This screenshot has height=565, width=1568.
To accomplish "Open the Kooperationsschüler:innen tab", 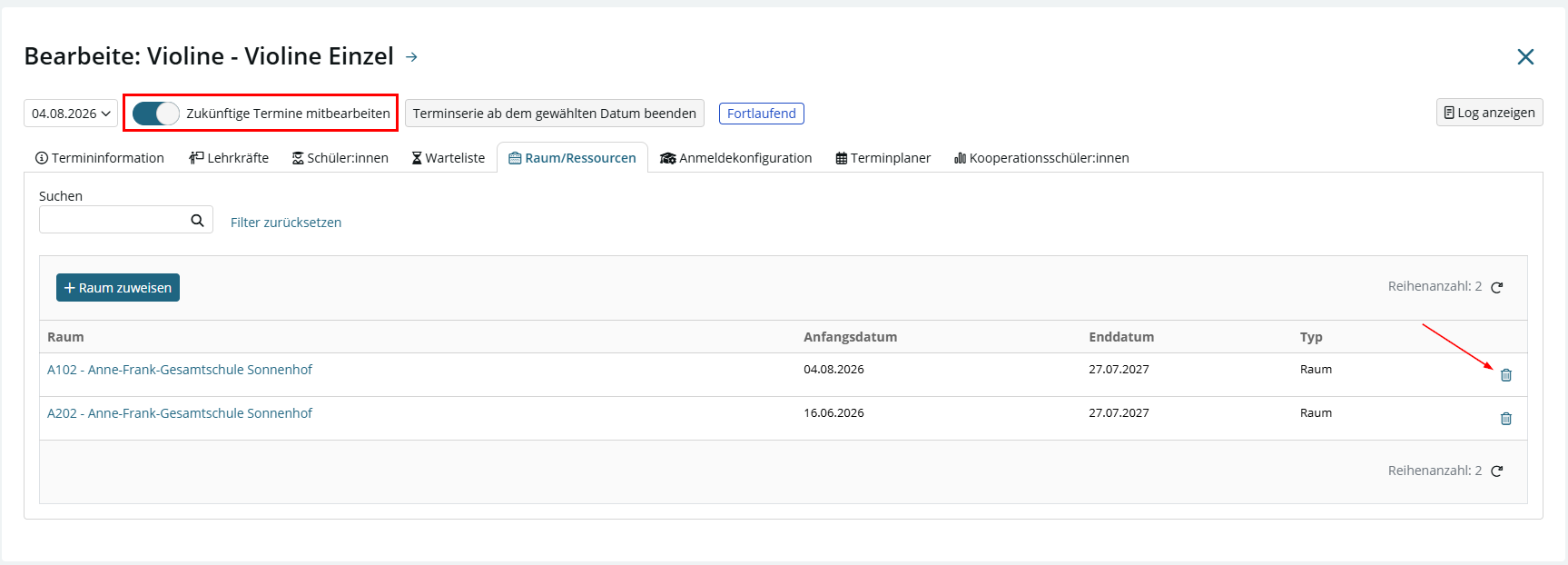I will click(x=1041, y=158).
